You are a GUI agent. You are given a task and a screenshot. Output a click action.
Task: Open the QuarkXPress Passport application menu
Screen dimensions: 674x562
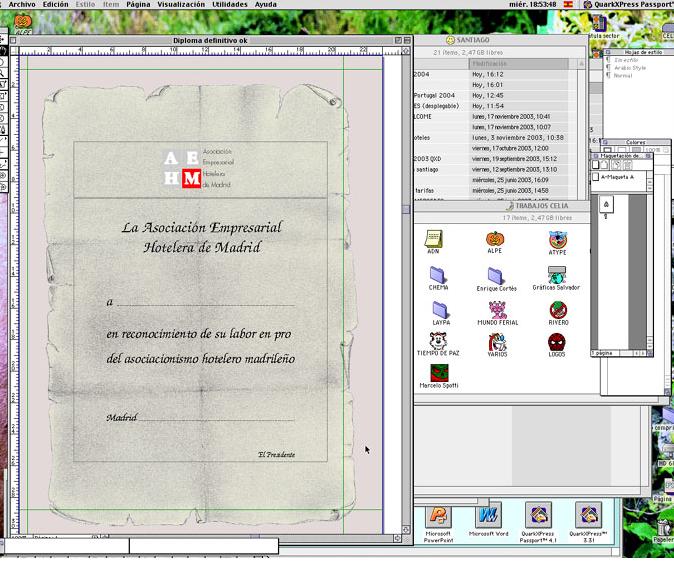tap(628, 4)
